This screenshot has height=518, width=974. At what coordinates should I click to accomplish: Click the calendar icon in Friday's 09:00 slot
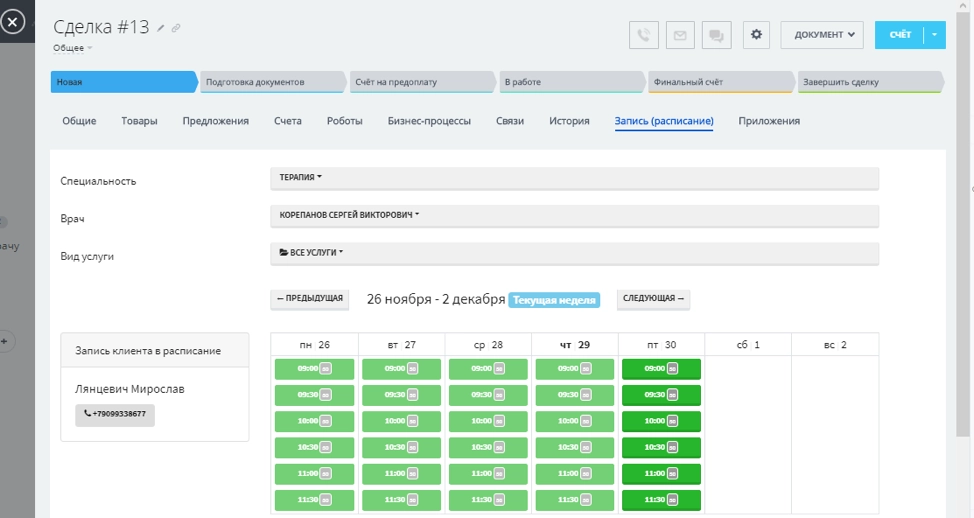pyautogui.click(x=671, y=369)
